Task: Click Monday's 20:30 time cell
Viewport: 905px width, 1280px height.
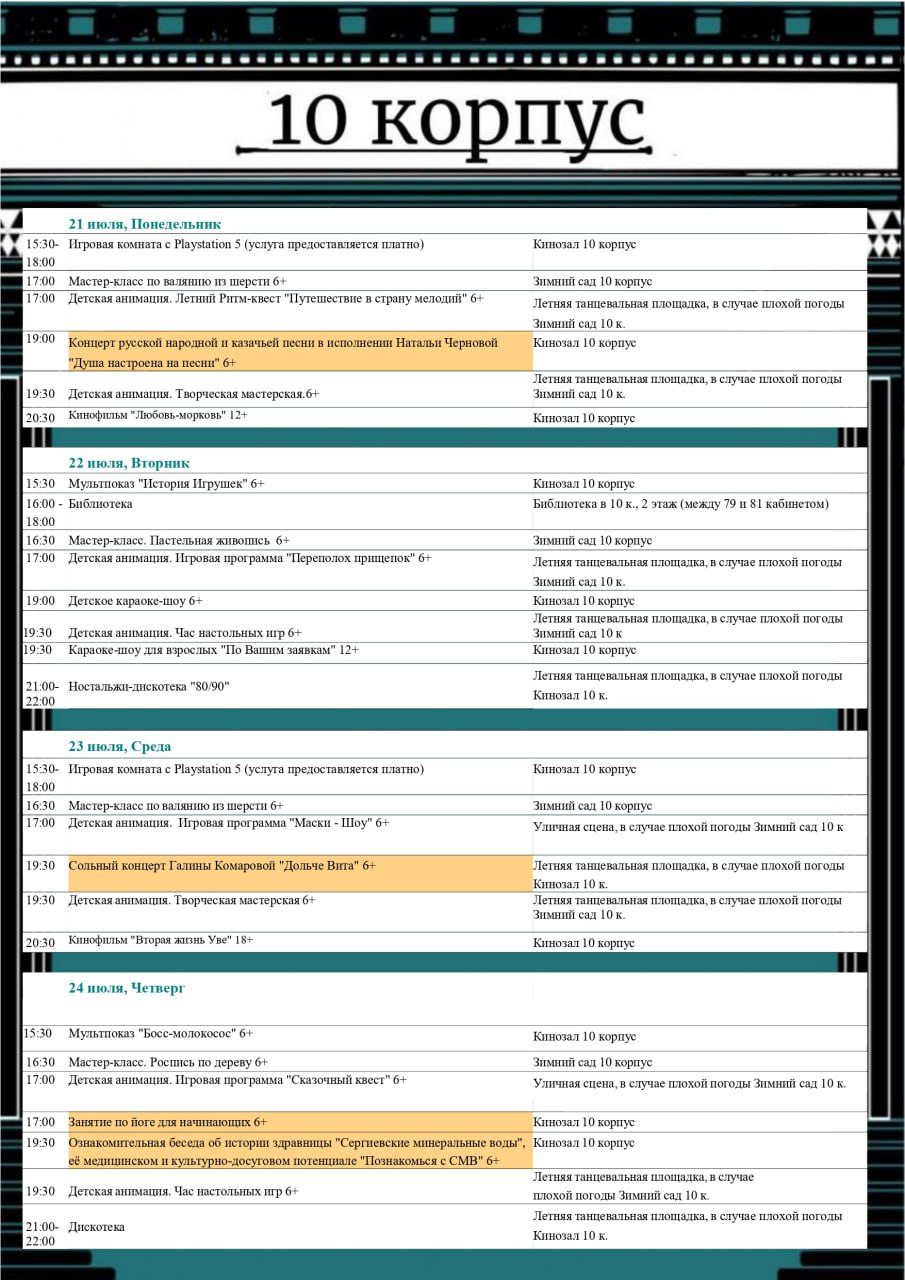Action: 40,418
